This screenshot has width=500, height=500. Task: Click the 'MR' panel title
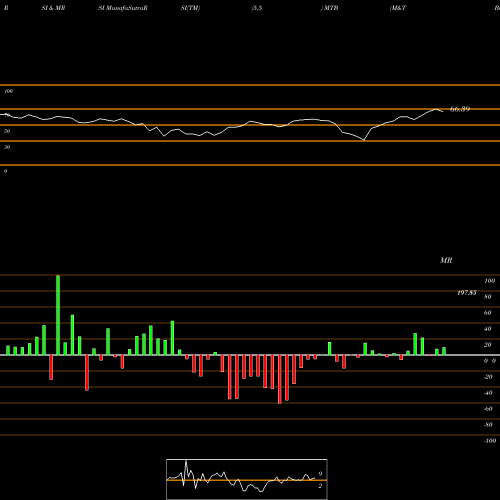[x=446, y=260]
